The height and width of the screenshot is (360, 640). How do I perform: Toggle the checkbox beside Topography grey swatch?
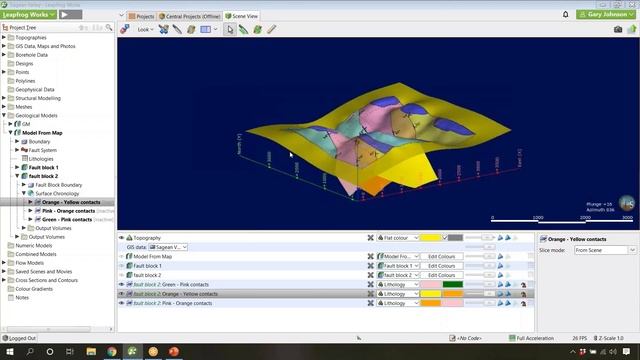(x=445, y=238)
